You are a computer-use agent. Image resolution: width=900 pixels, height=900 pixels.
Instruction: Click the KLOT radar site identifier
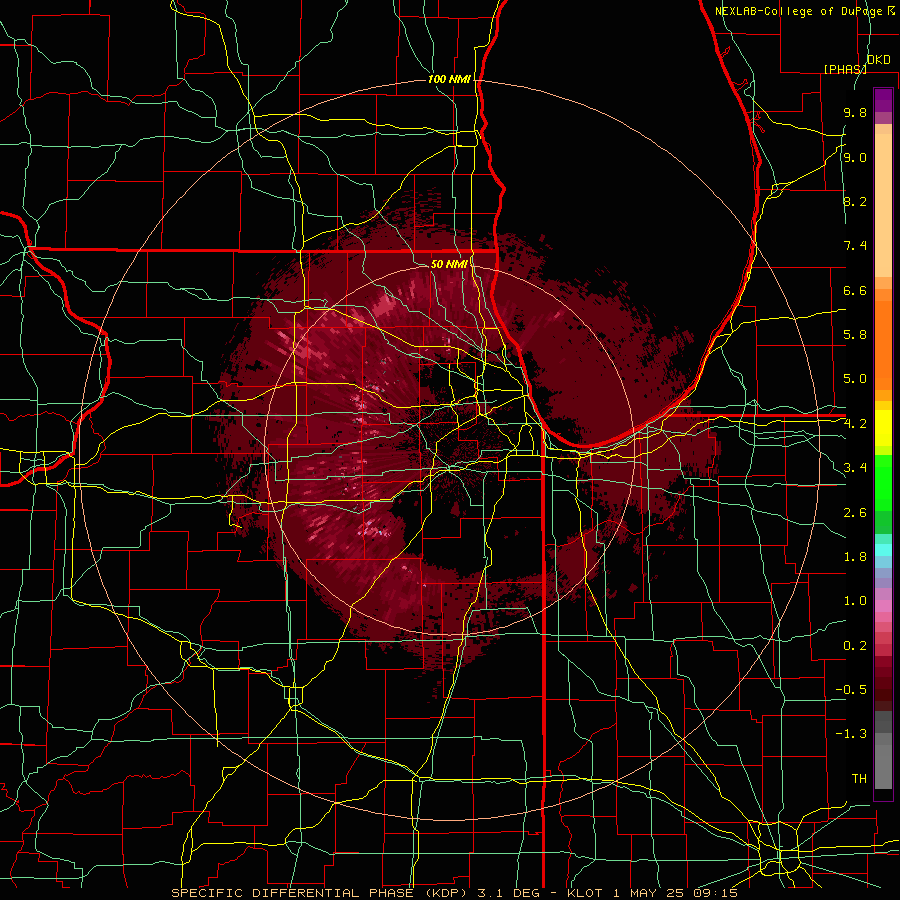pyautogui.click(x=584, y=893)
